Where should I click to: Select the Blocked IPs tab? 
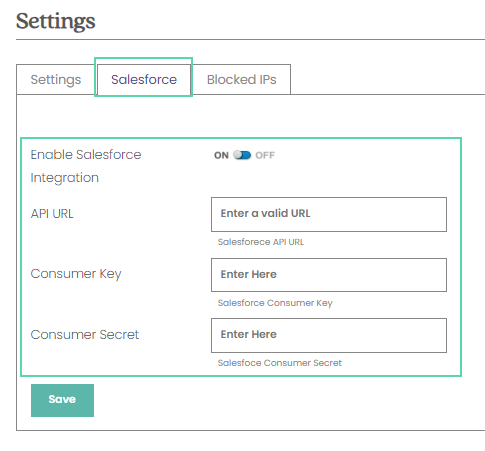[x=241, y=80]
